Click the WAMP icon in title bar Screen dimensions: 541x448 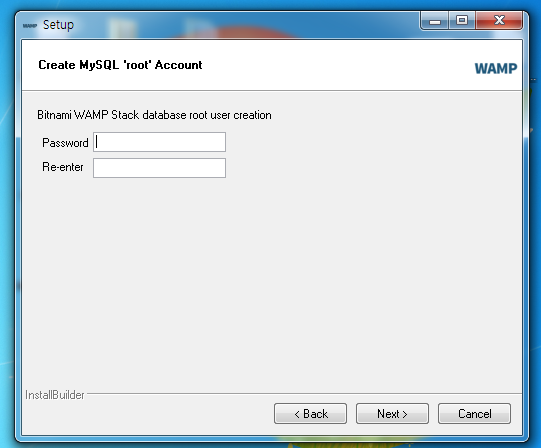[x=30, y=26]
